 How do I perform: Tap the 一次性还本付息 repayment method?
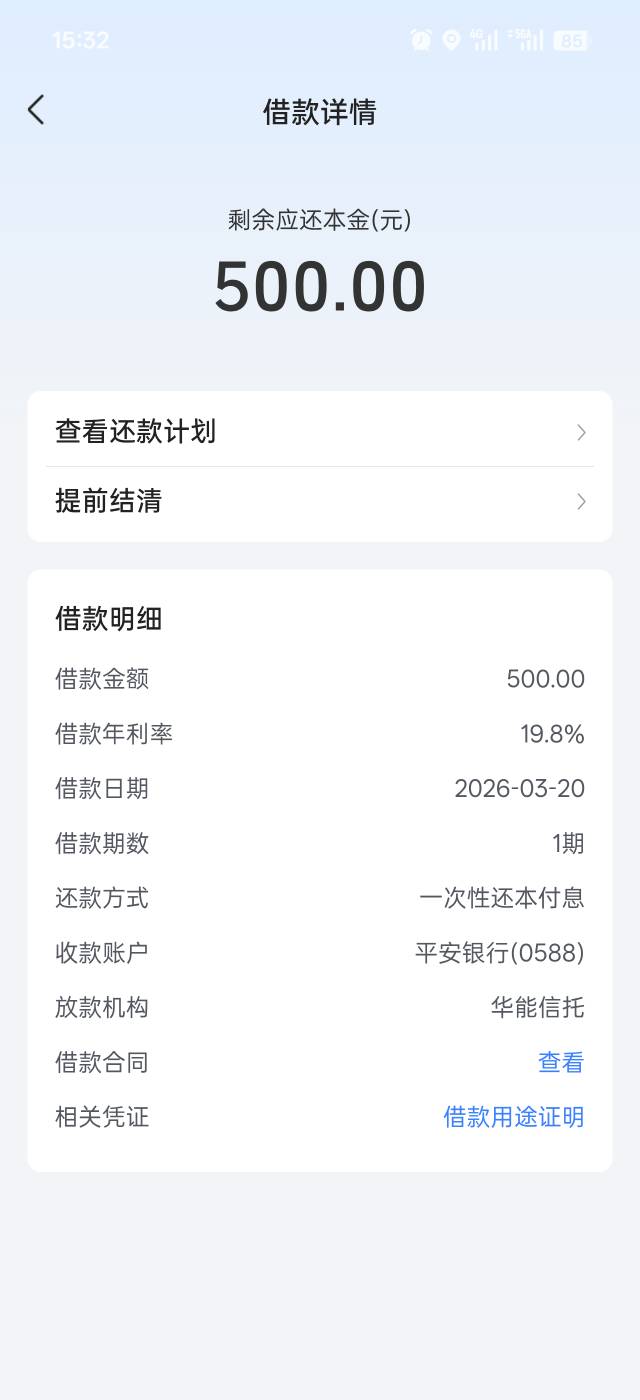pyautogui.click(x=502, y=898)
